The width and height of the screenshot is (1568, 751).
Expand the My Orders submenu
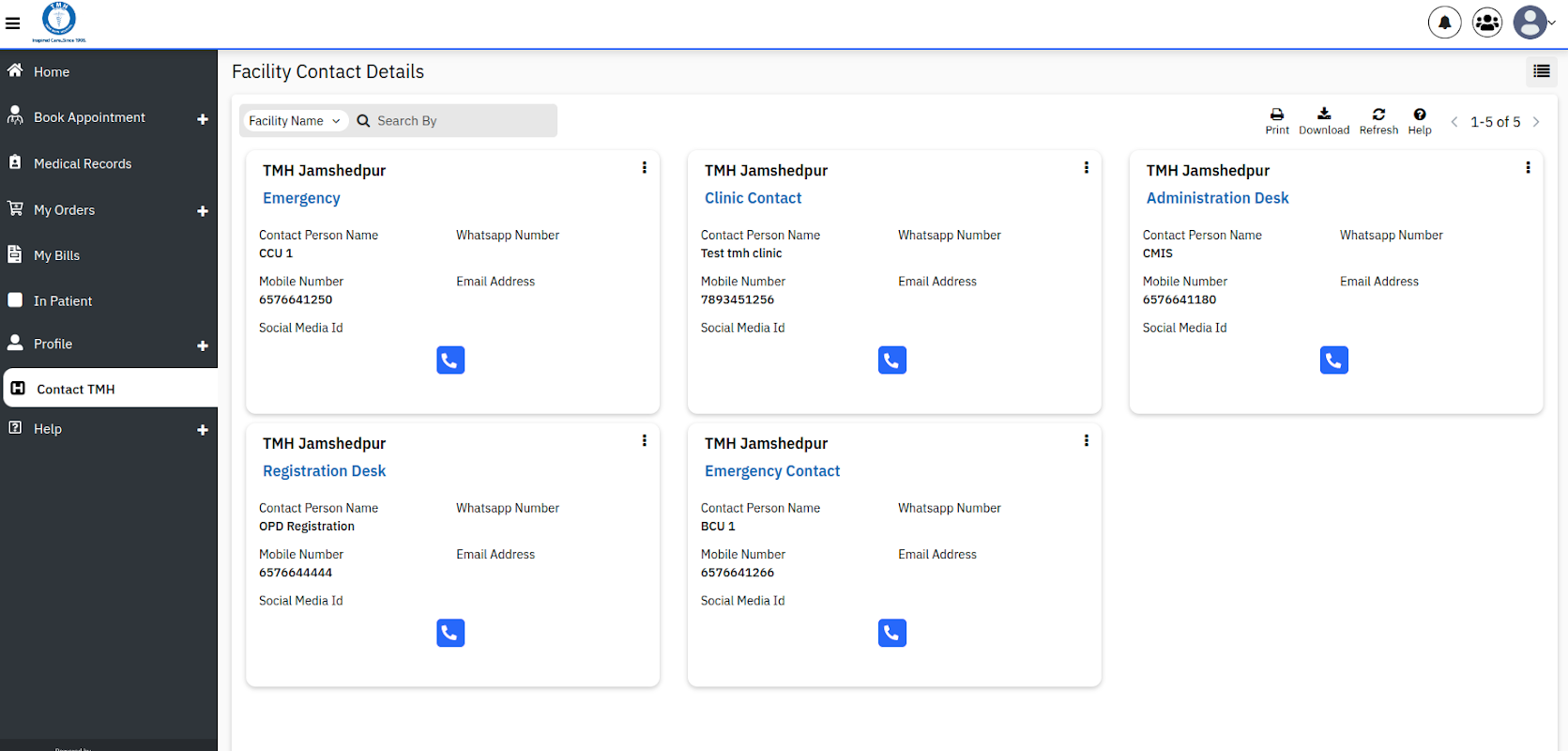point(203,211)
